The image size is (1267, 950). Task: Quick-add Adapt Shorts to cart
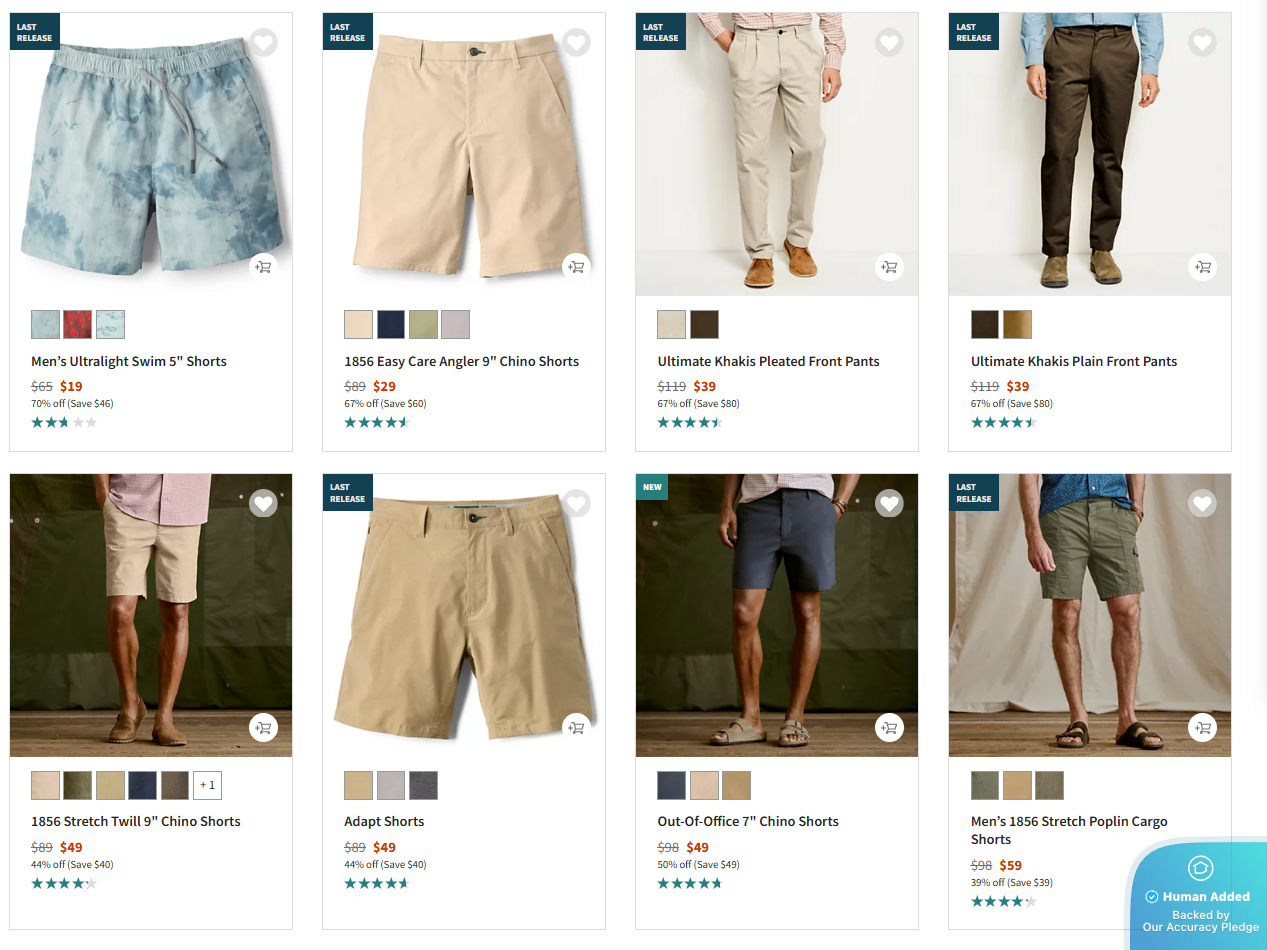coord(576,727)
